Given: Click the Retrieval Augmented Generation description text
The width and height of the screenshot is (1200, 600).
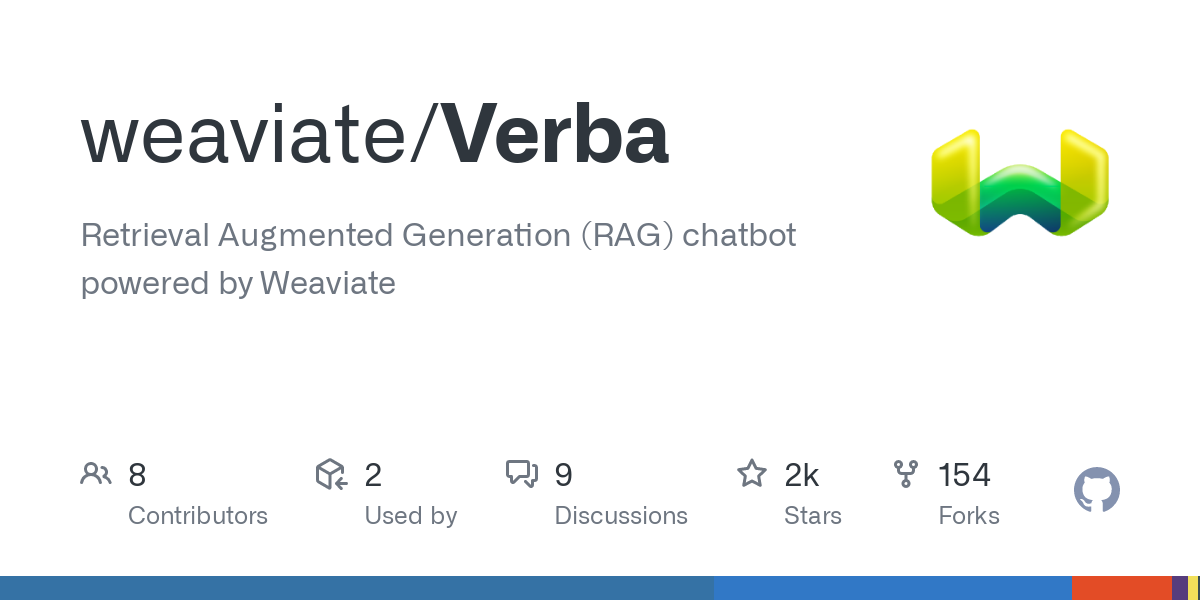Looking at the screenshot, I should click(x=438, y=259).
